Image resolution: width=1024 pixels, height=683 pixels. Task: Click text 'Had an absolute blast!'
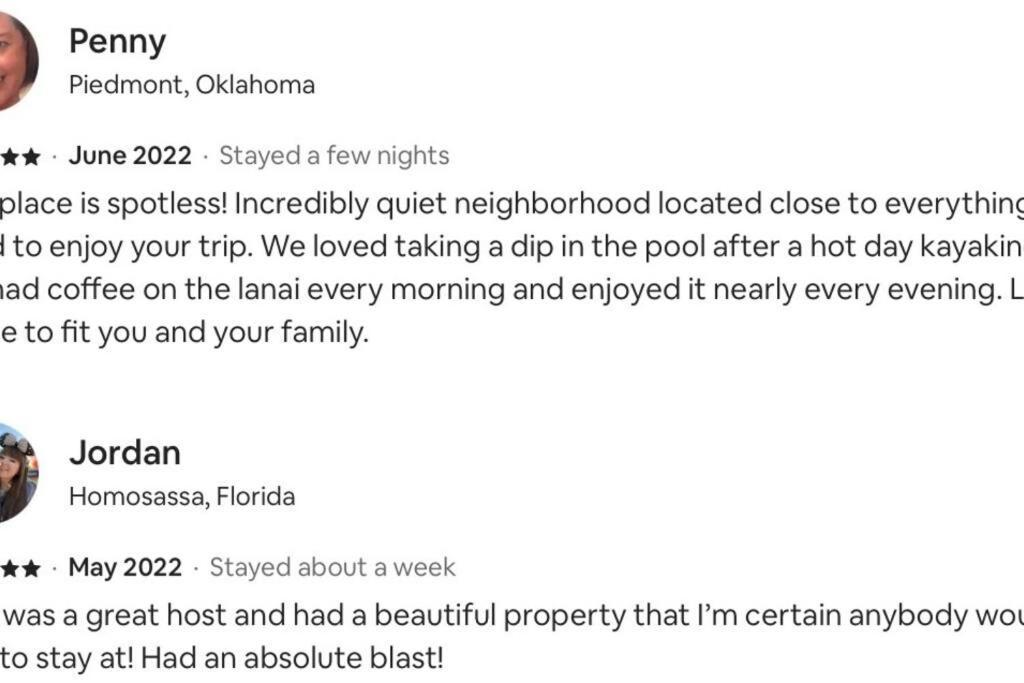click(292, 658)
